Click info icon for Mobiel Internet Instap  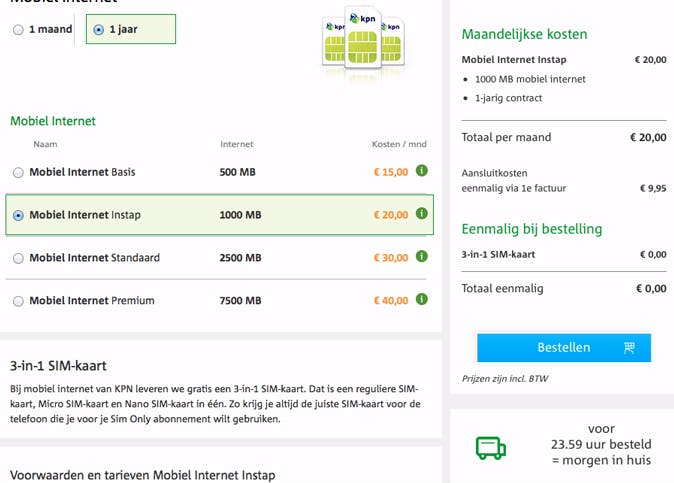click(422, 214)
